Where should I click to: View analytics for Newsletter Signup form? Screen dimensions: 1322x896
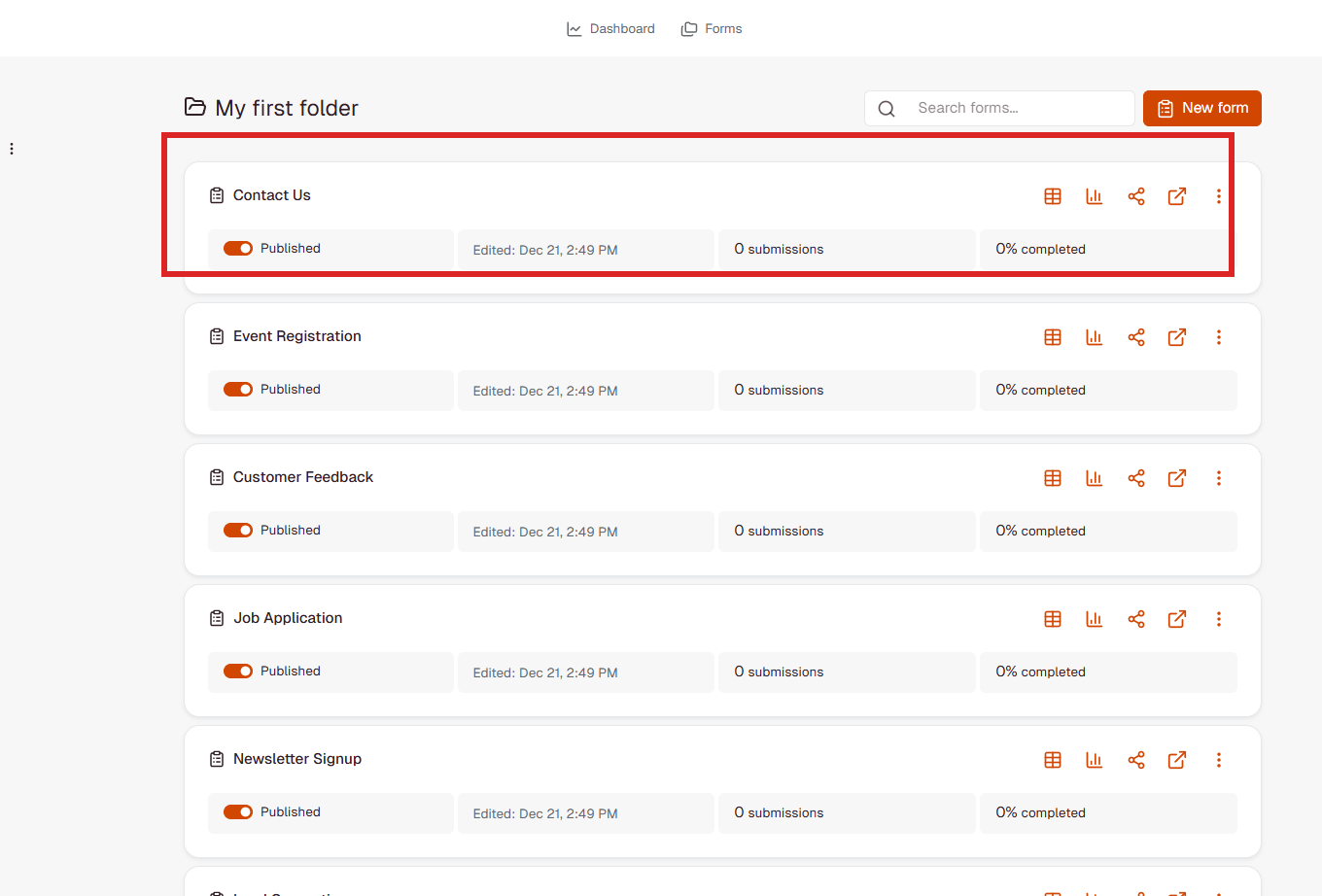1095,760
